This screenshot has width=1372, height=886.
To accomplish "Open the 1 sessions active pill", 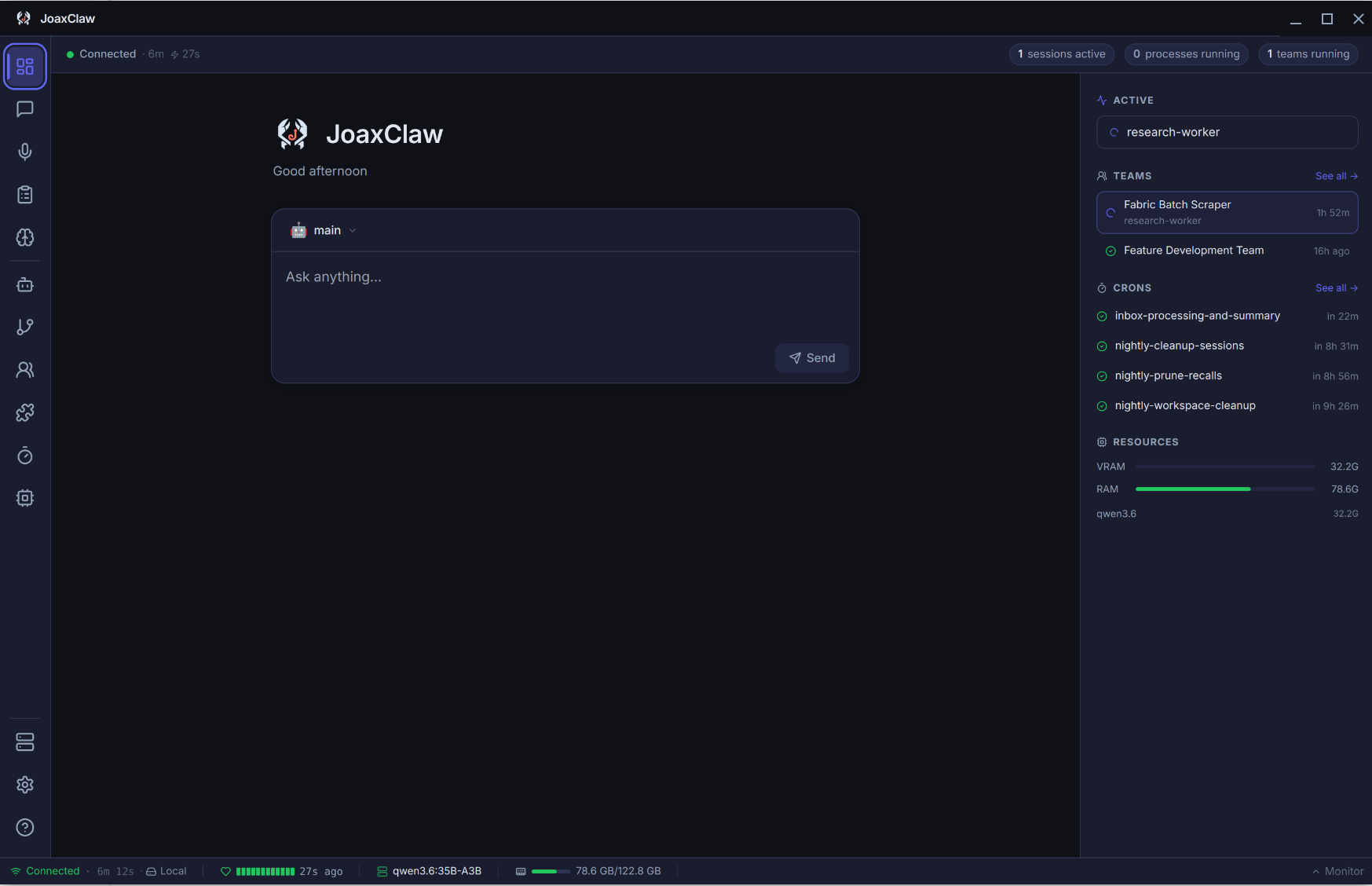I will tap(1062, 54).
